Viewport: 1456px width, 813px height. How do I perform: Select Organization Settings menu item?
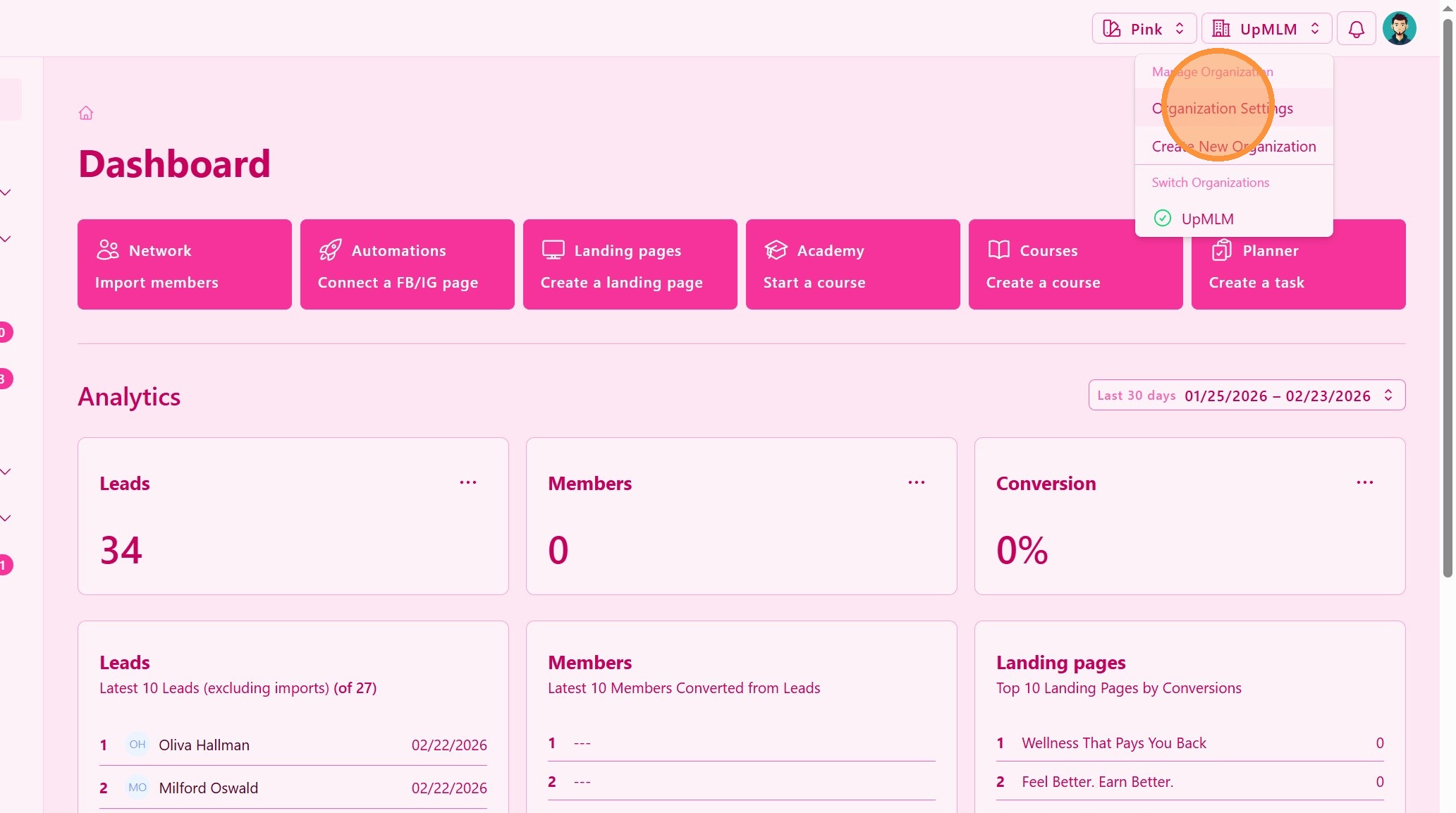(x=1222, y=109)
